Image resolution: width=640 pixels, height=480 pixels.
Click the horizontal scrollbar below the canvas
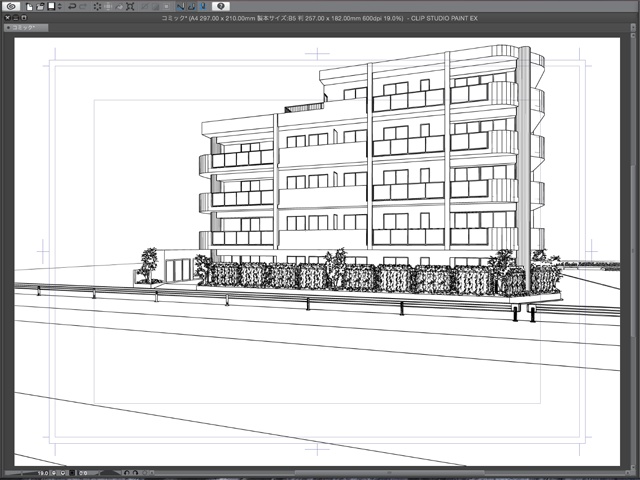pyautogui.click(x=388, y=473)
